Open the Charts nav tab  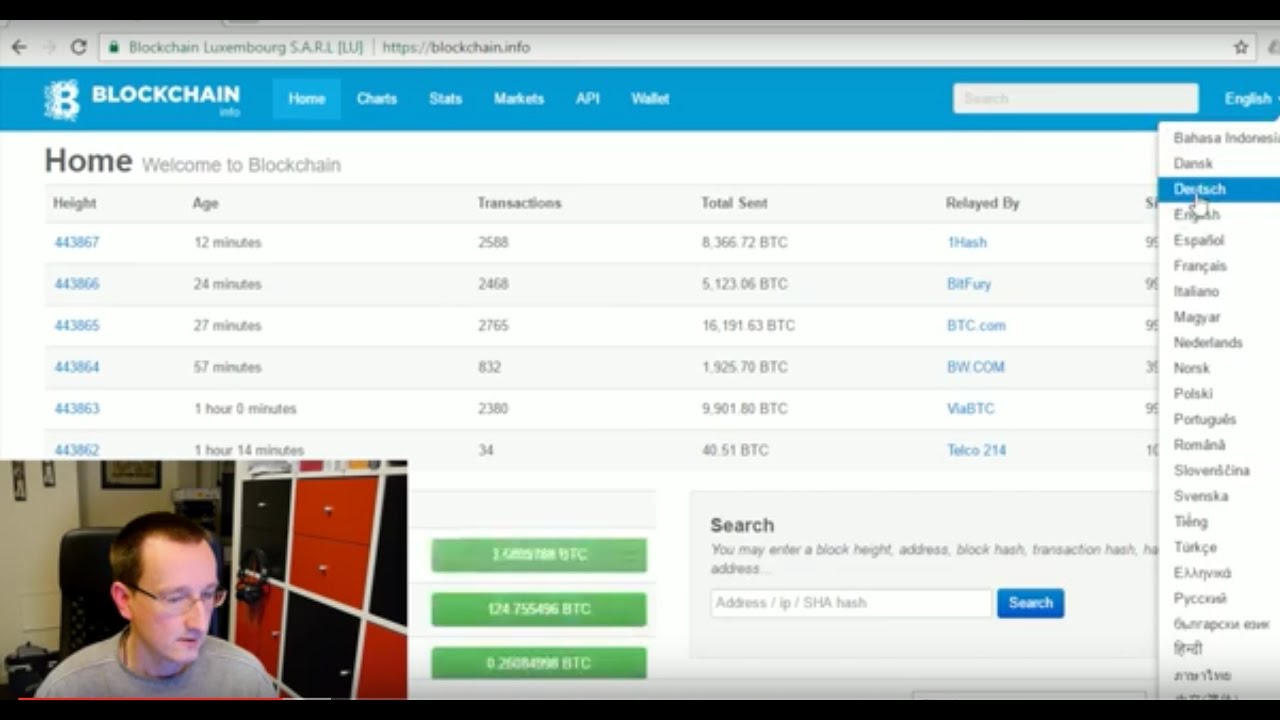tap(377, 98)
